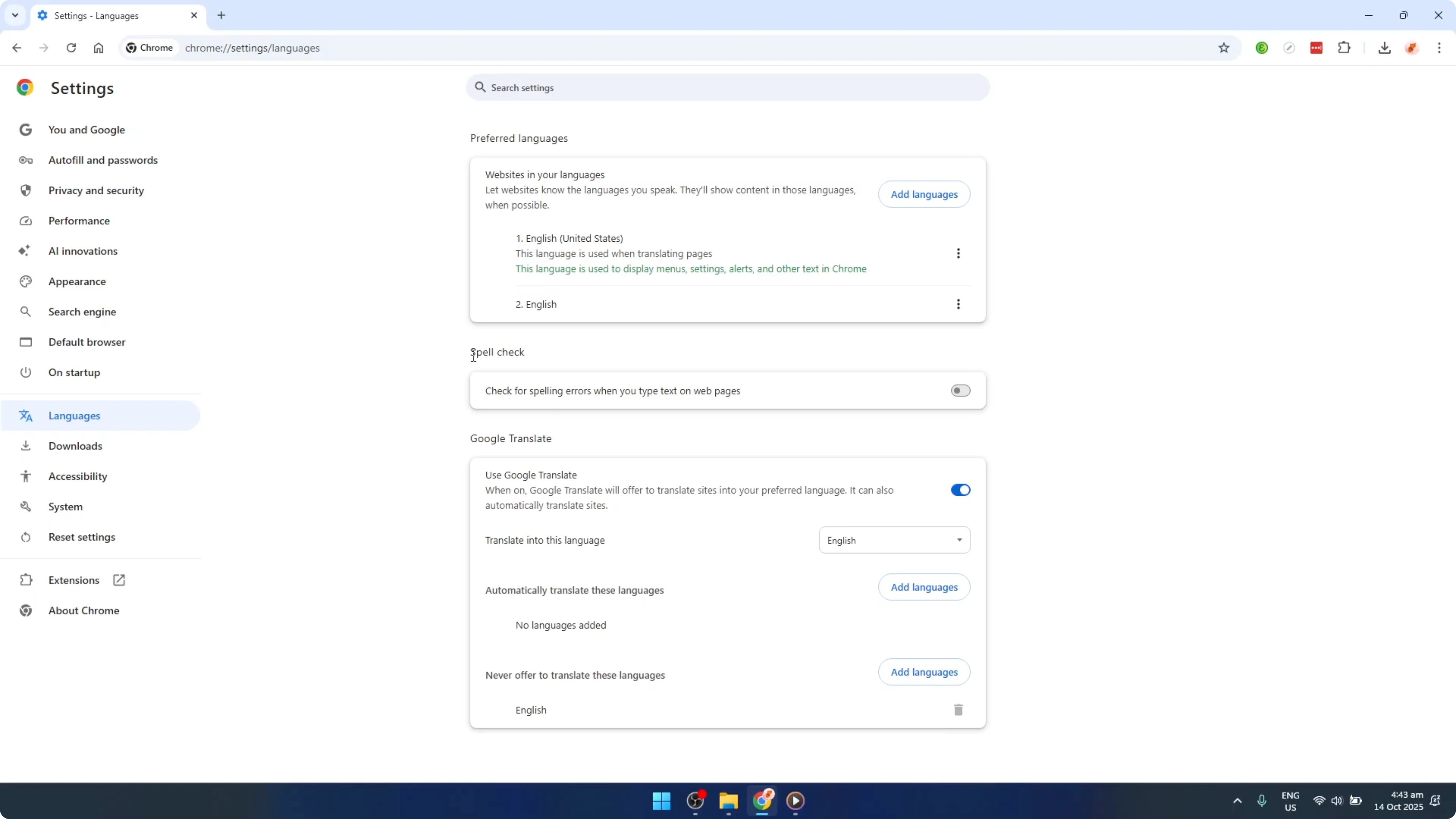
Task: Click the Chrome taskbar icon
Action: click(762, 801)
